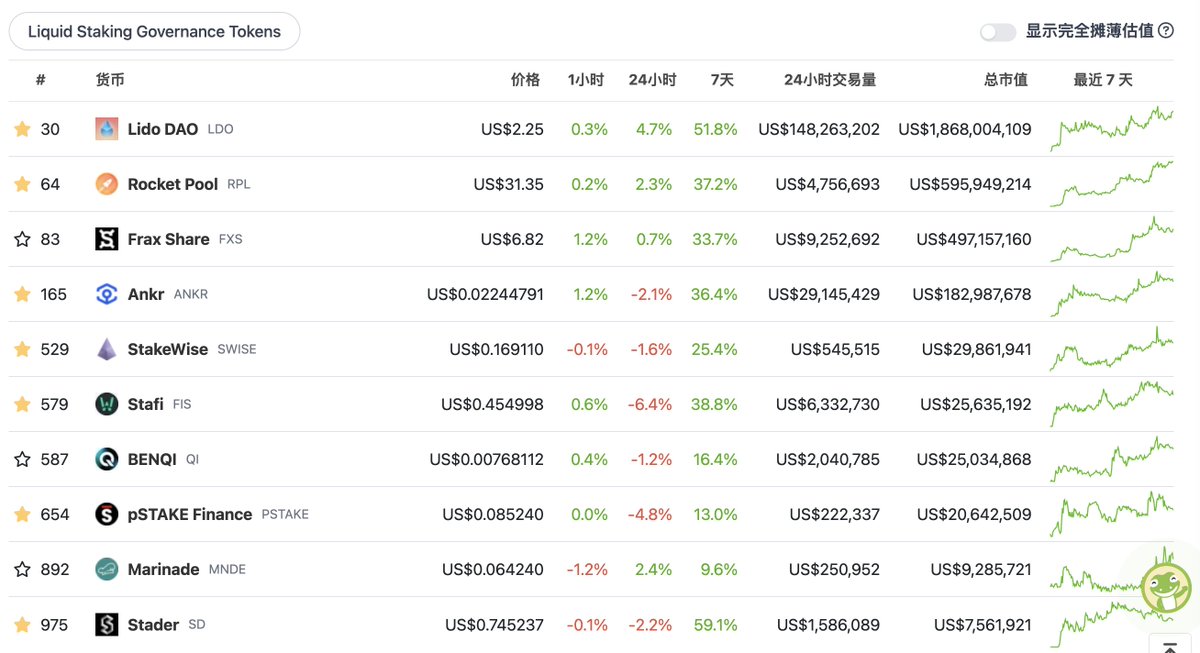This screenshot has height=653, width=1200.
Task: Click trading volume US$2,040,785
Action: (x=828, y=459)
